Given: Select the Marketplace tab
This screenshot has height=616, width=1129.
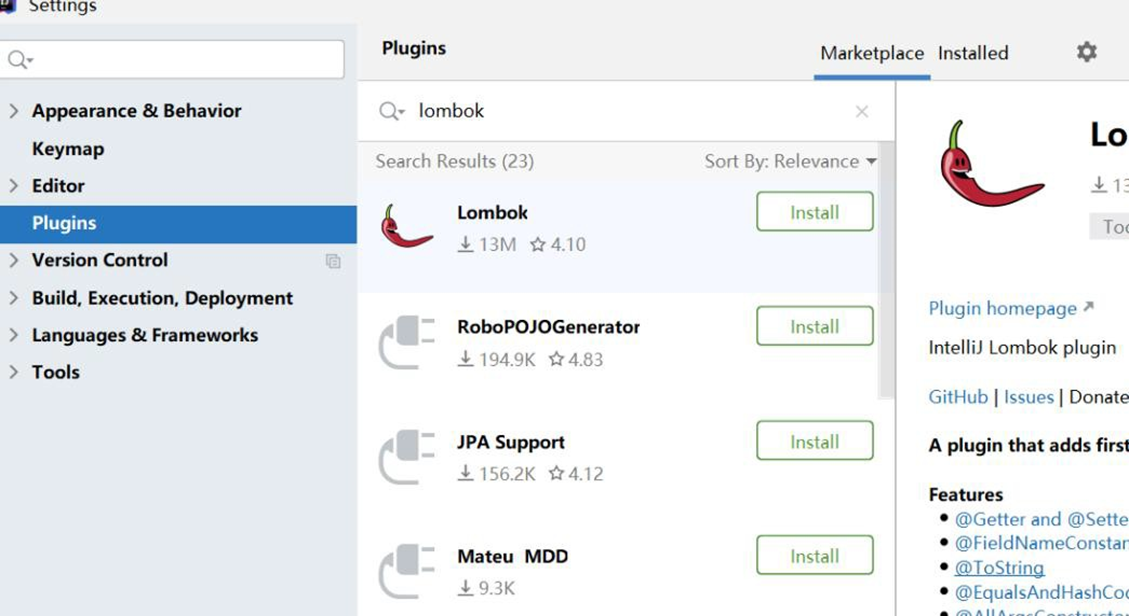Looking at the screenshot, I should [871, 53].
